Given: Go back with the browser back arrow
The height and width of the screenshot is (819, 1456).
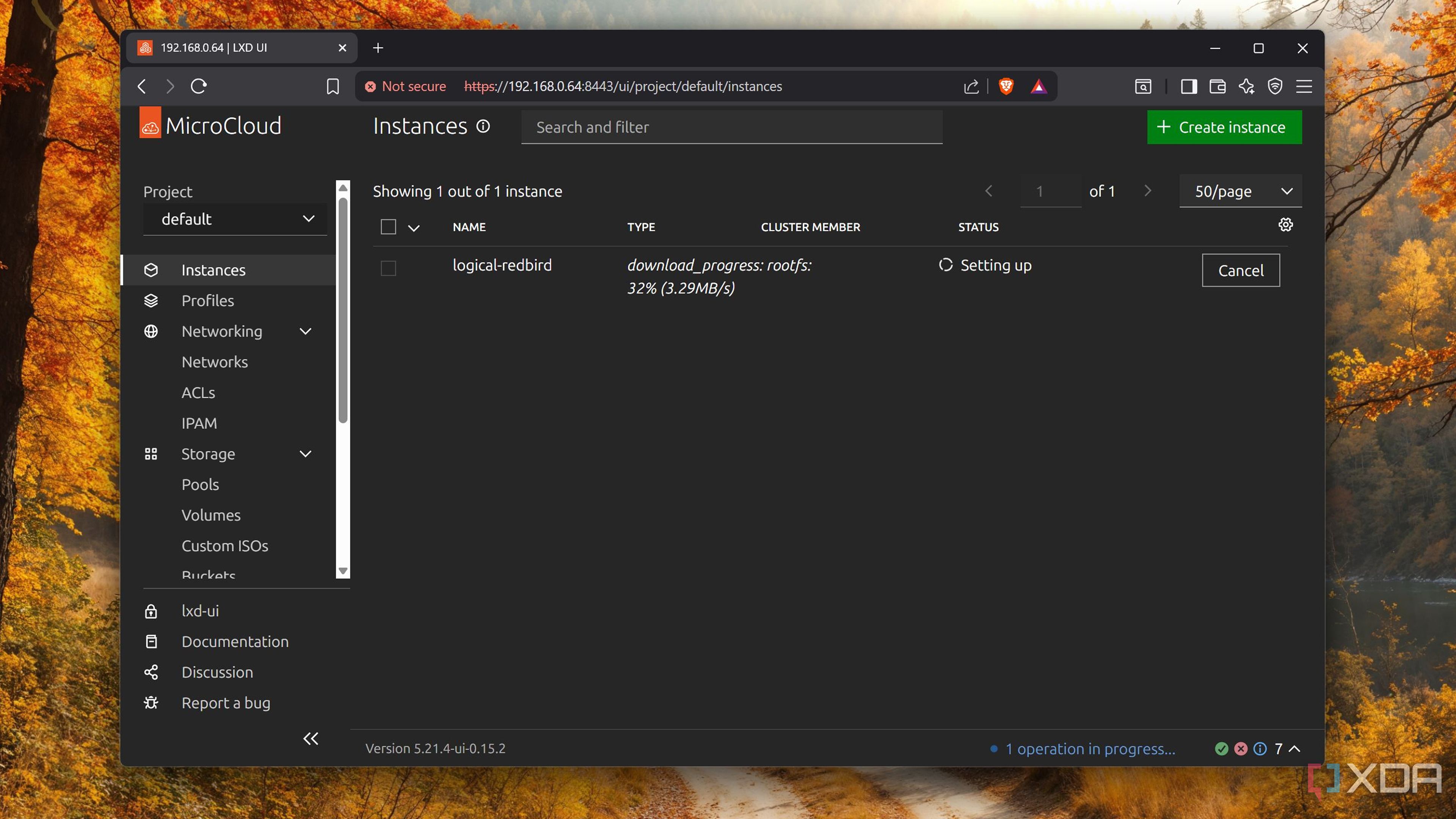Looking at the screenshot, I should (x=142, y=86).
